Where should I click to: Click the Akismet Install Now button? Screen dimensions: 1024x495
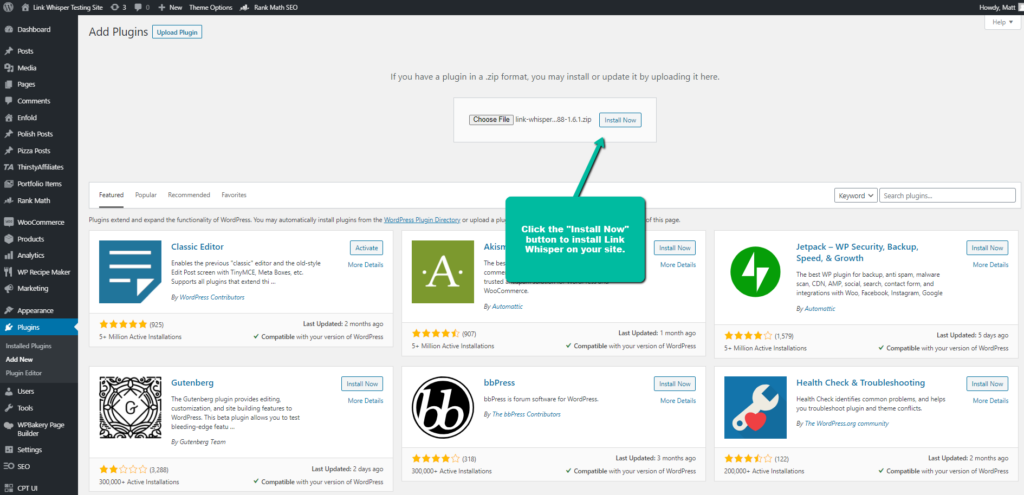(x=675, y=248)
